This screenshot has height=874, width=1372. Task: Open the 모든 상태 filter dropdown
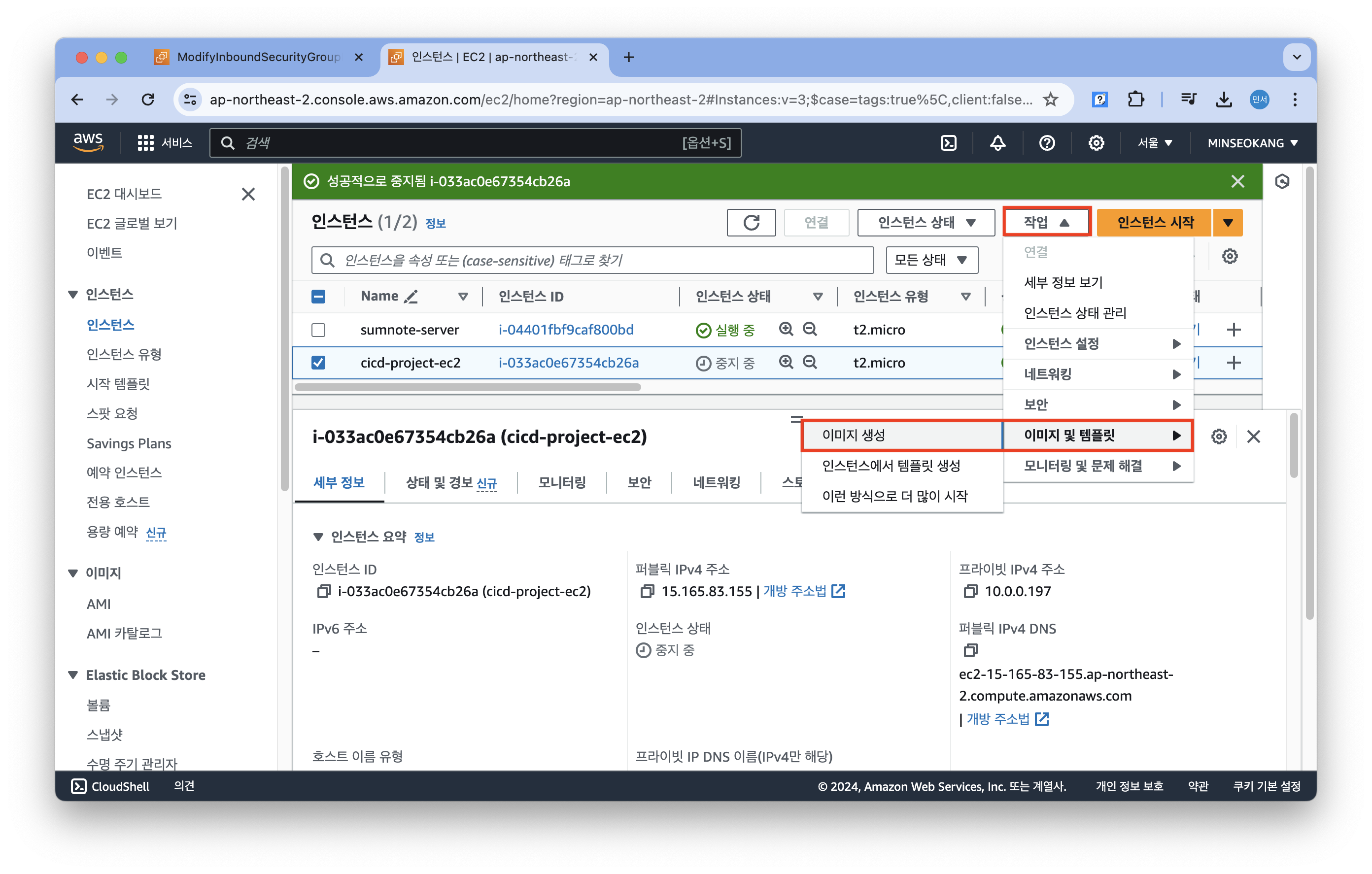click(931, 260)
